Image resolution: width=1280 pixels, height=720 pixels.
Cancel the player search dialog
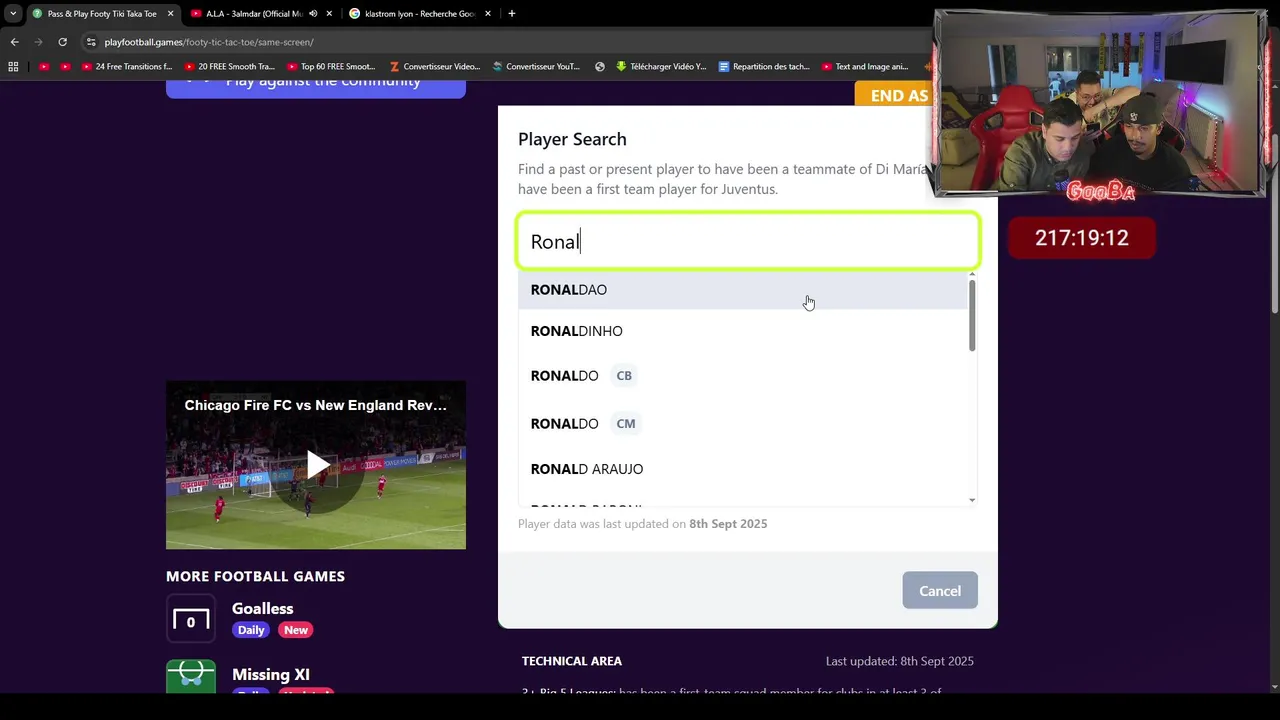click(940, 591)
